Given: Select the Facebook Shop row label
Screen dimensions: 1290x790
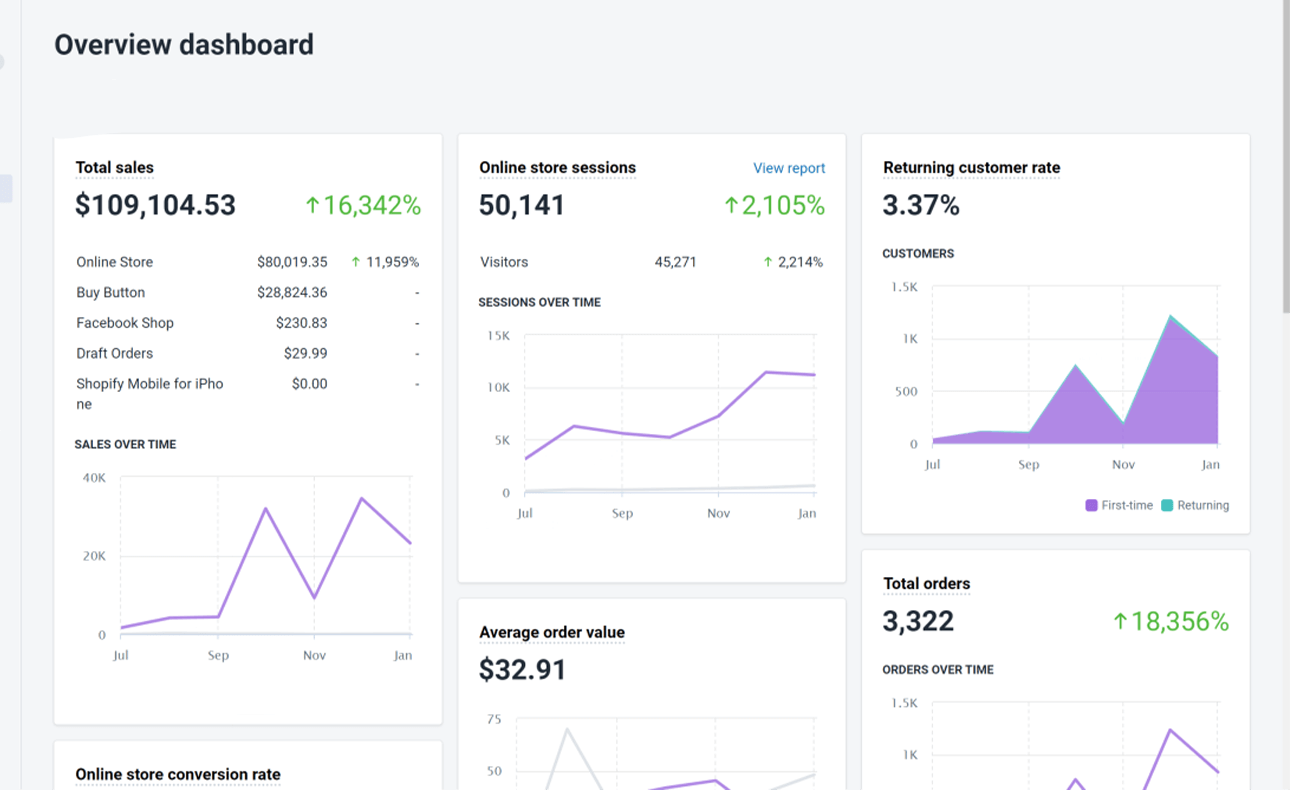Looking at the screenshot, I should point(125,323).
